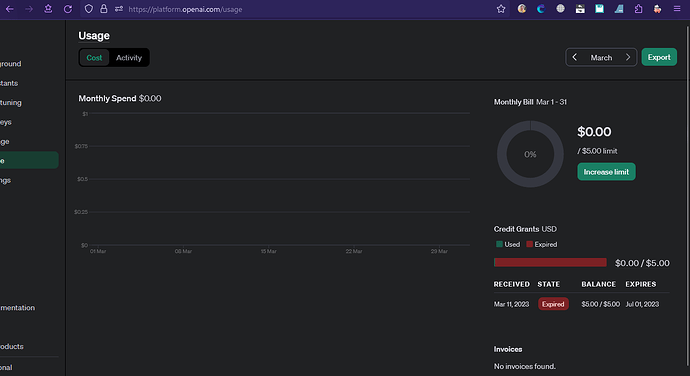Screen dimensions: 690x376
Task: Click the $0.00 / $5.00 credit total
Action: pyautogui.click(x=642, y=263)
